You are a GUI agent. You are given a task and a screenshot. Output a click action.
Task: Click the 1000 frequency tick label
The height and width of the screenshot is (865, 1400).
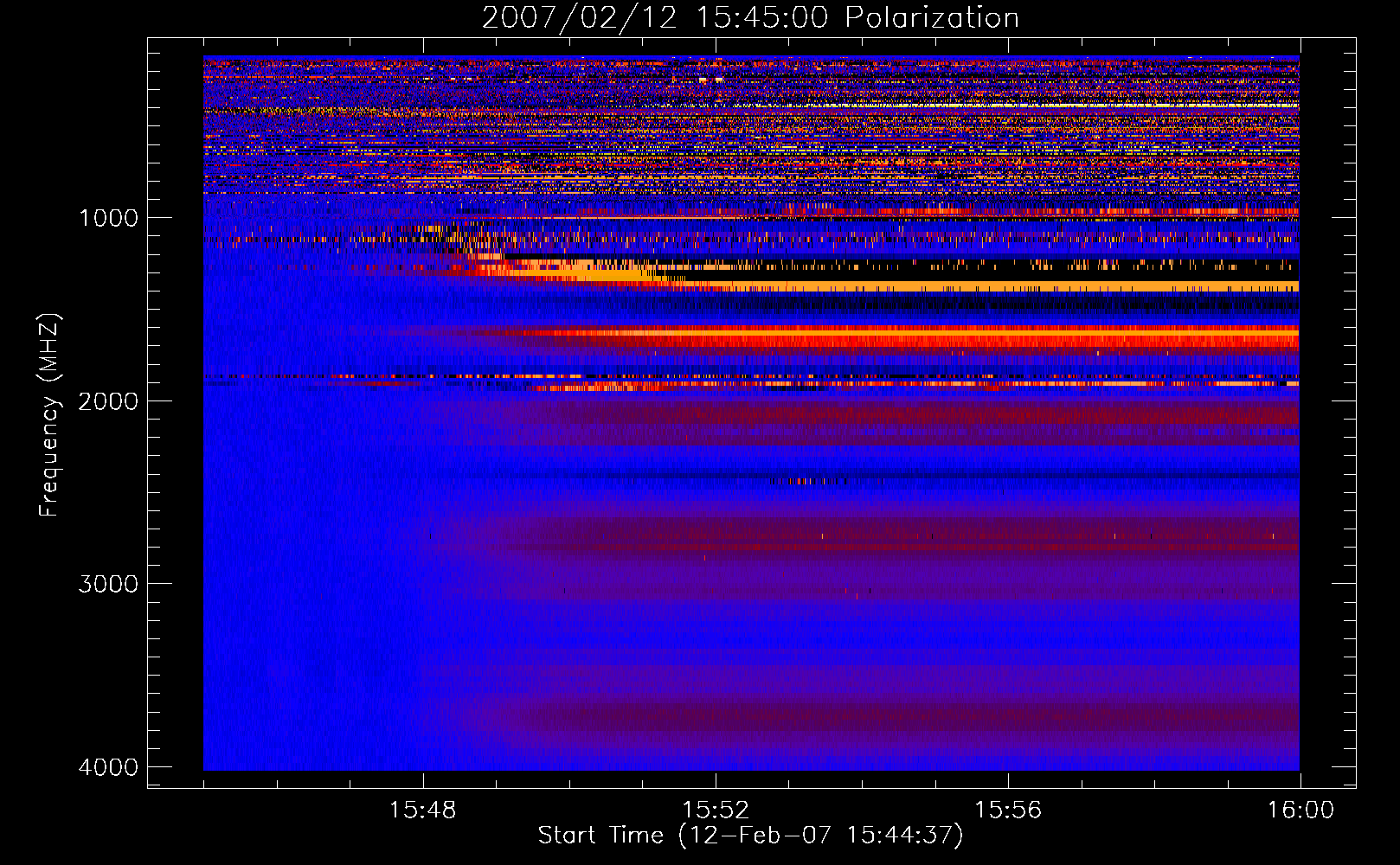pos(108,218)
